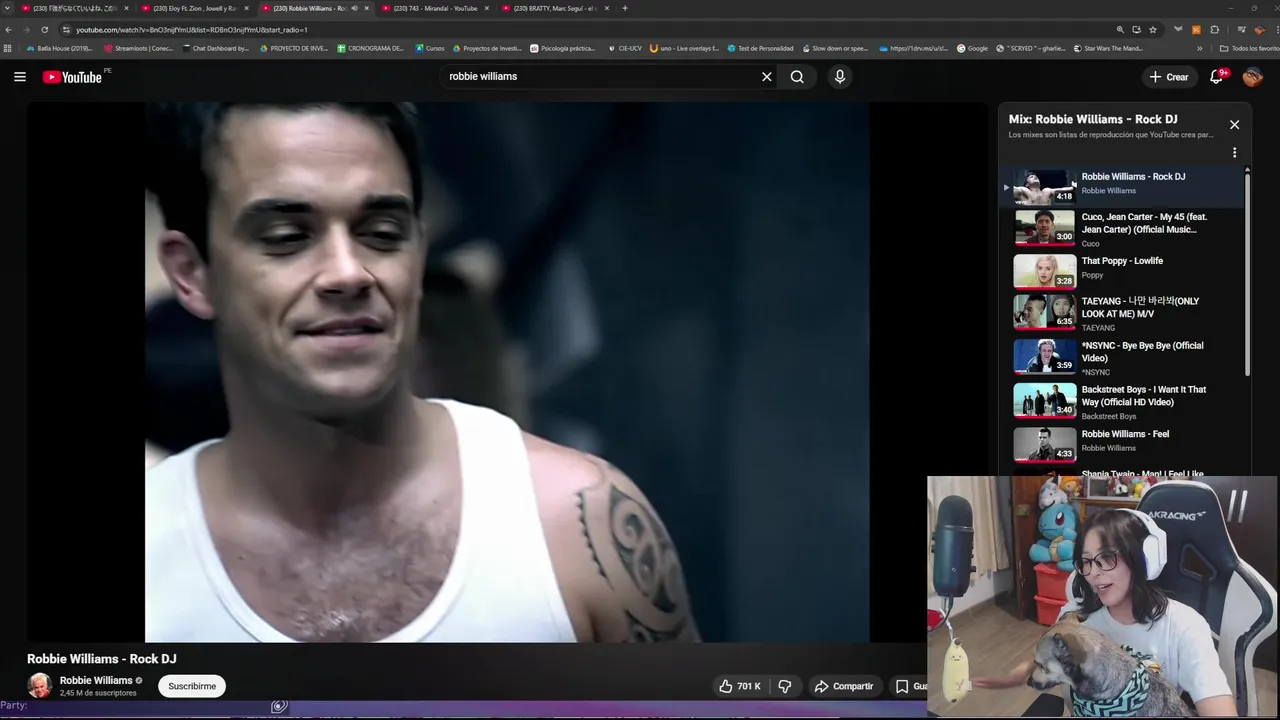This screenshot has width=1280, height=720.
Task: Open the CRONOGRAMA DE bookmark
Action: tap(370, 48)
